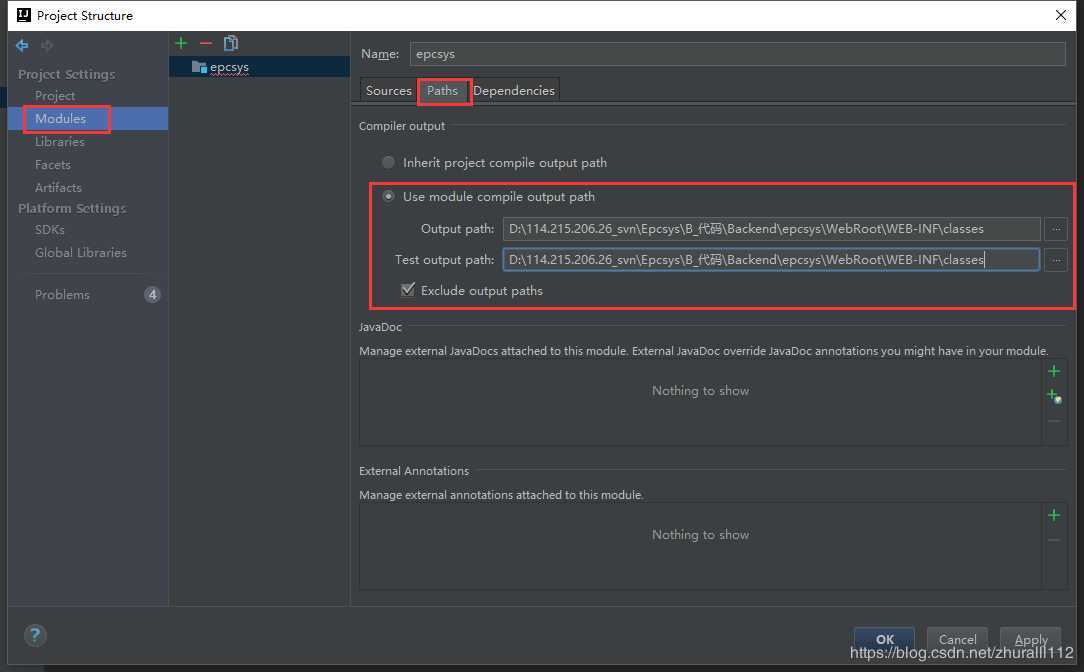Add external annotation with plus icon

point(1054,515)
